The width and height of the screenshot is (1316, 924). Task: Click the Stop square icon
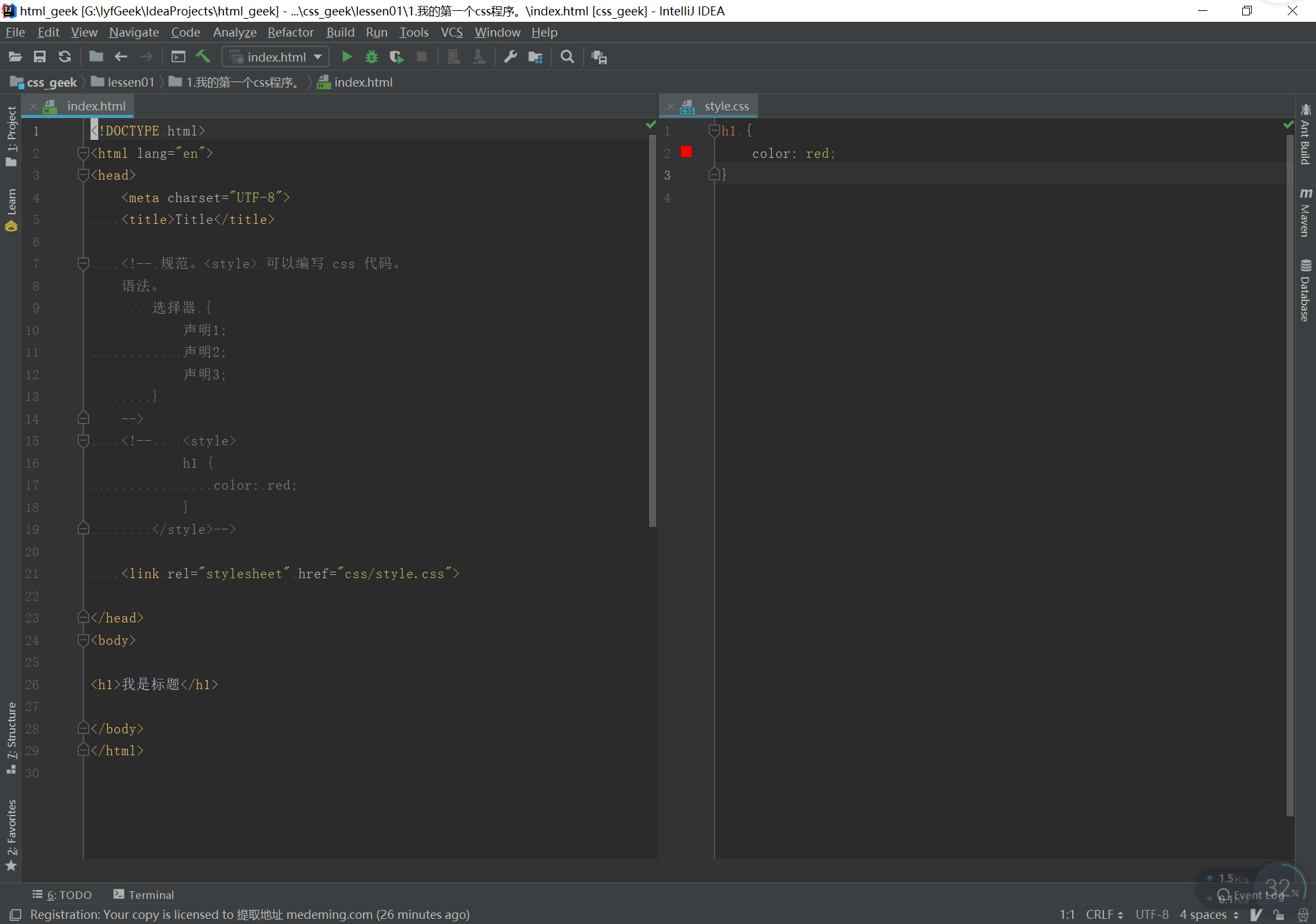pos(422,57)
